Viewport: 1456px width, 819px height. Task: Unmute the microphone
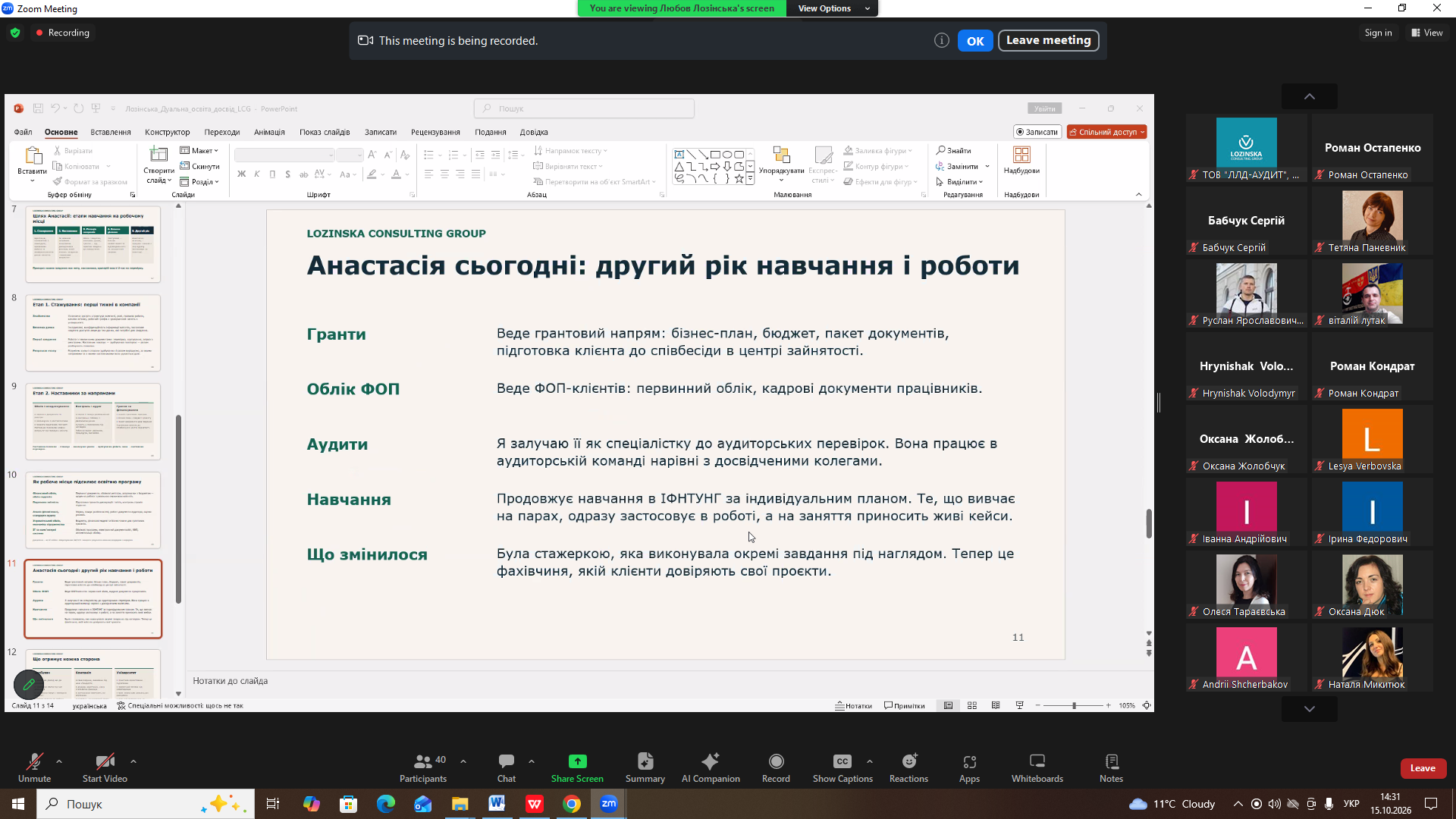[34, 767]
